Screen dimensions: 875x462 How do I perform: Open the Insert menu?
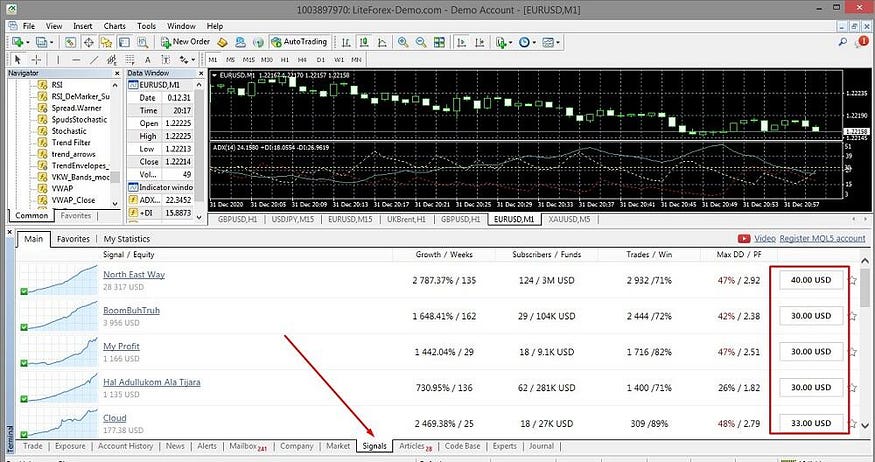[x=83, y=26]
